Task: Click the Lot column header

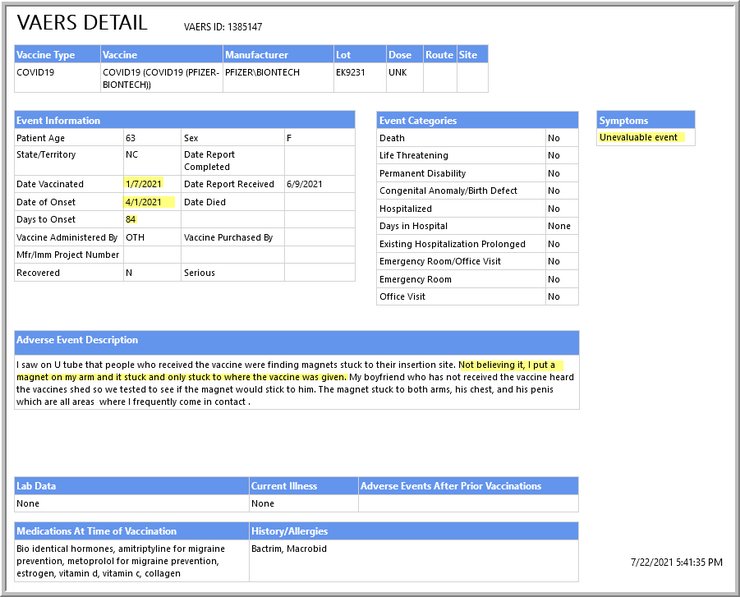Action: (360, 54)
